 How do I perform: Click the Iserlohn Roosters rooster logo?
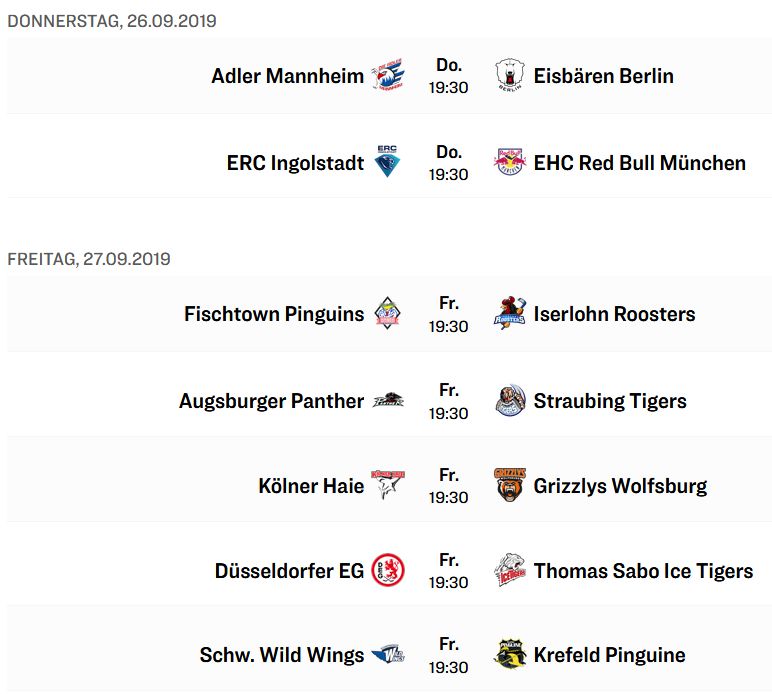(x=510, y=313)
